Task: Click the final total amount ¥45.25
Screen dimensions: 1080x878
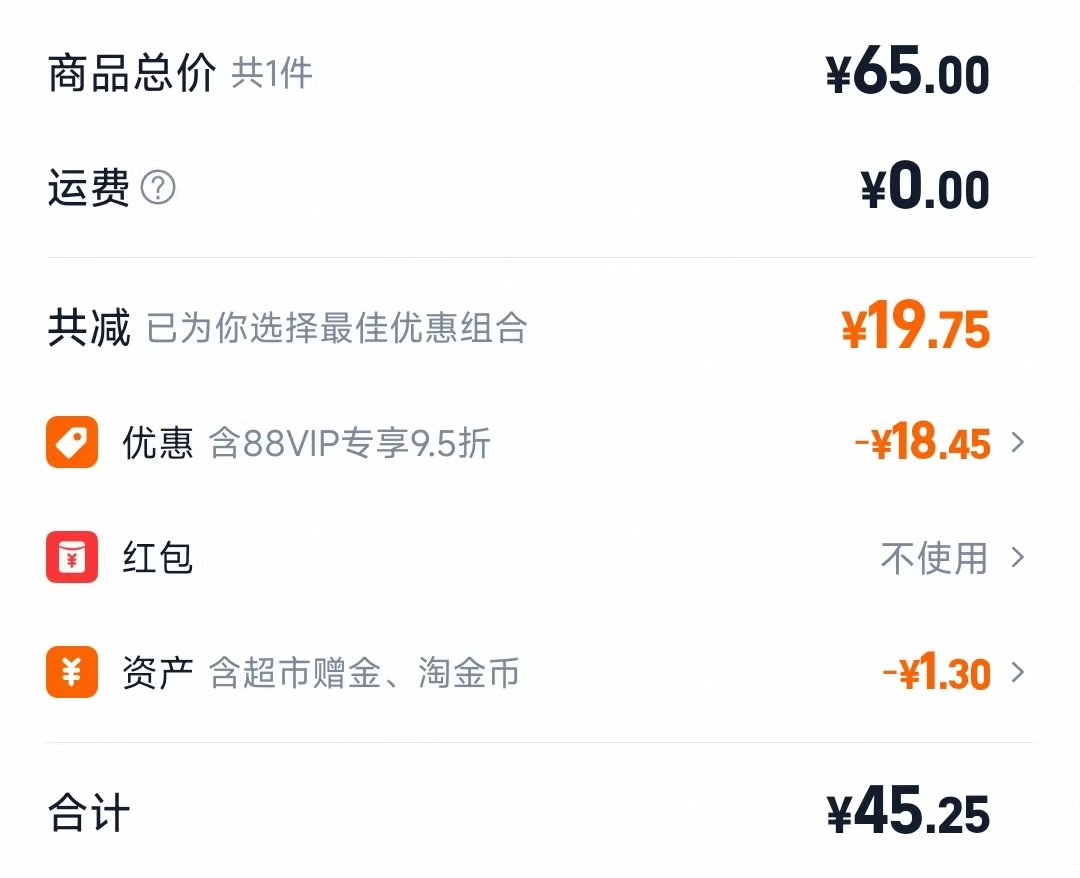Action: pyautogui.click(x=908, y=813)
